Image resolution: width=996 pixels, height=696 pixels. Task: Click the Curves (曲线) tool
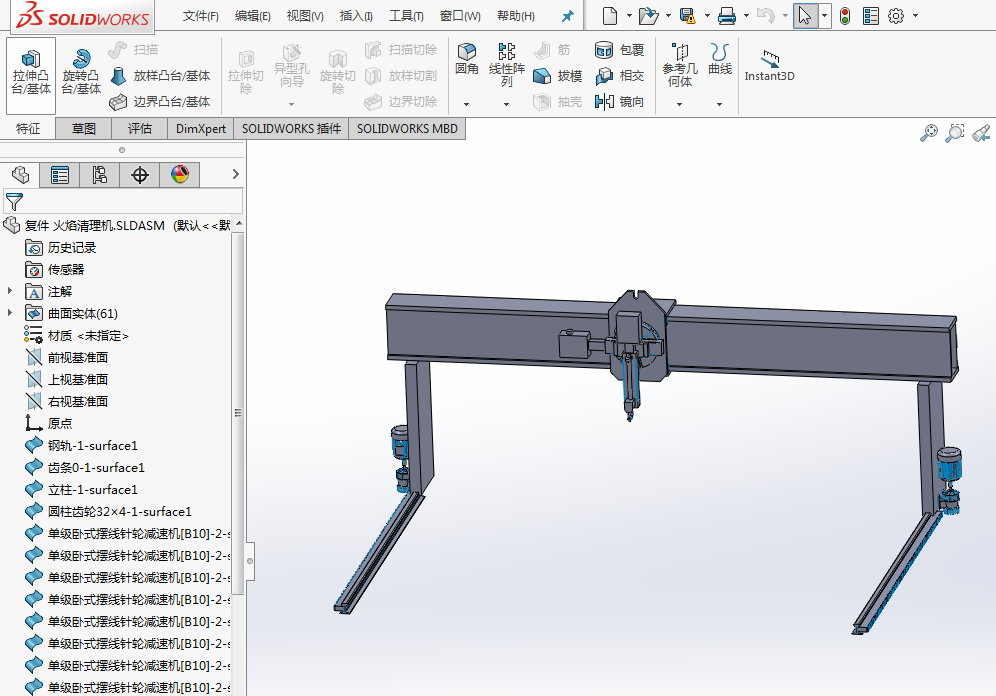pyautogui.click(x=720, y=59)
